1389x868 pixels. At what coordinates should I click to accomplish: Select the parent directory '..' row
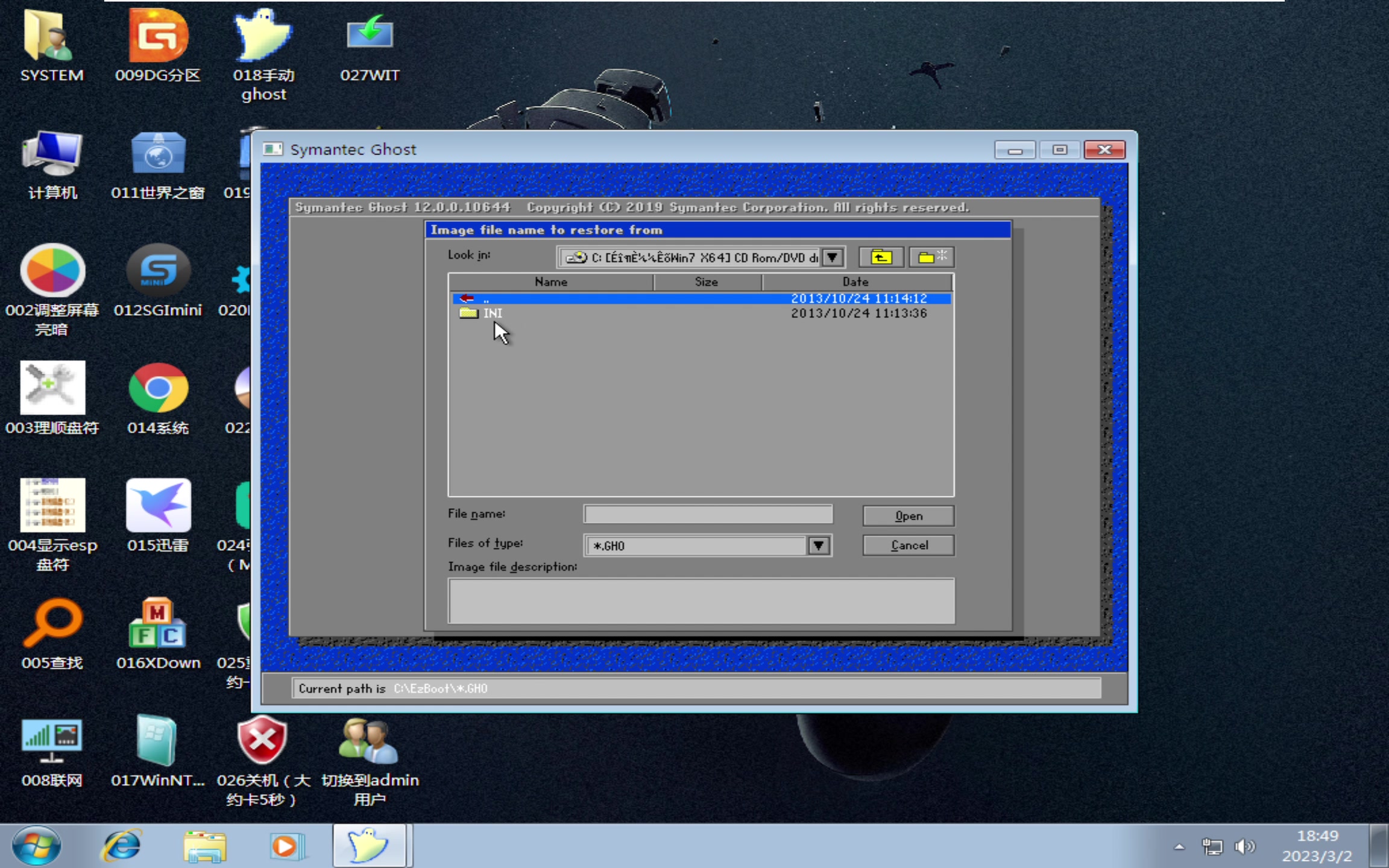[702, 298]
